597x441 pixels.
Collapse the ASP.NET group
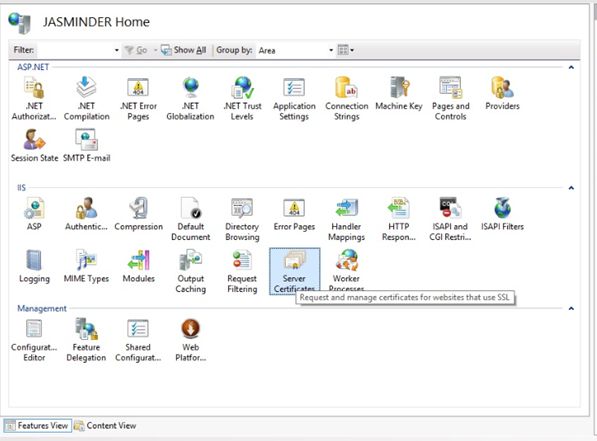(x=571, y=67)
